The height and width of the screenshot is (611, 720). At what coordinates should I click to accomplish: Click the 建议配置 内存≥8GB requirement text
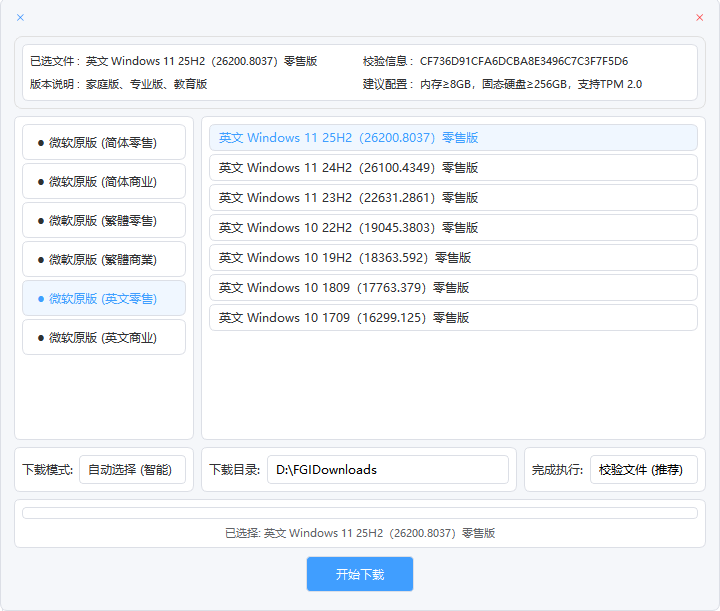(531, 84)
